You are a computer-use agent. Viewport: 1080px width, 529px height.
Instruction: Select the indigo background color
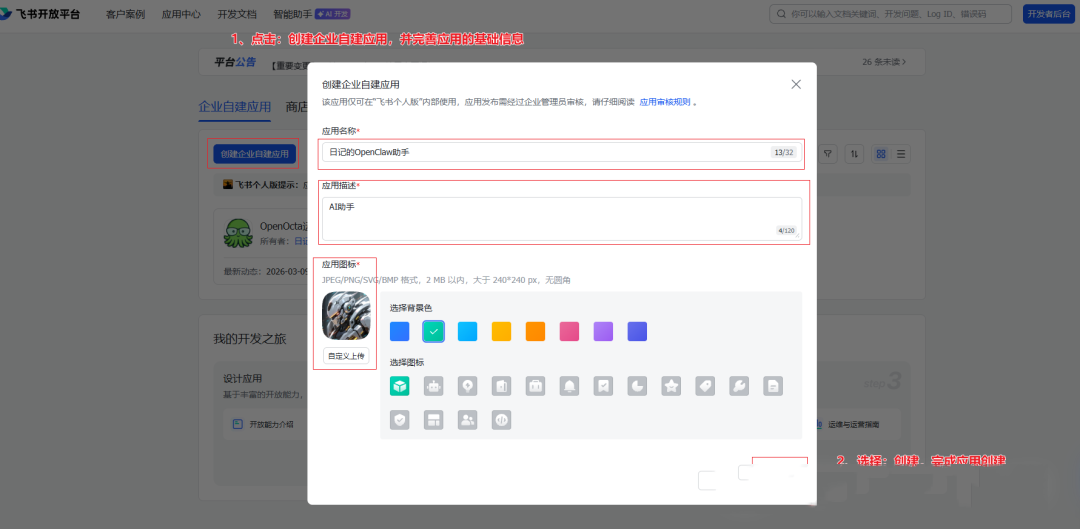tap(637, 331)
